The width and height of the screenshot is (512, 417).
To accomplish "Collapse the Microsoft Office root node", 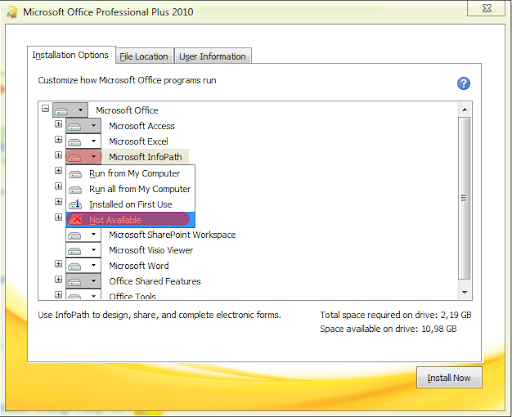I will [45, 109].
